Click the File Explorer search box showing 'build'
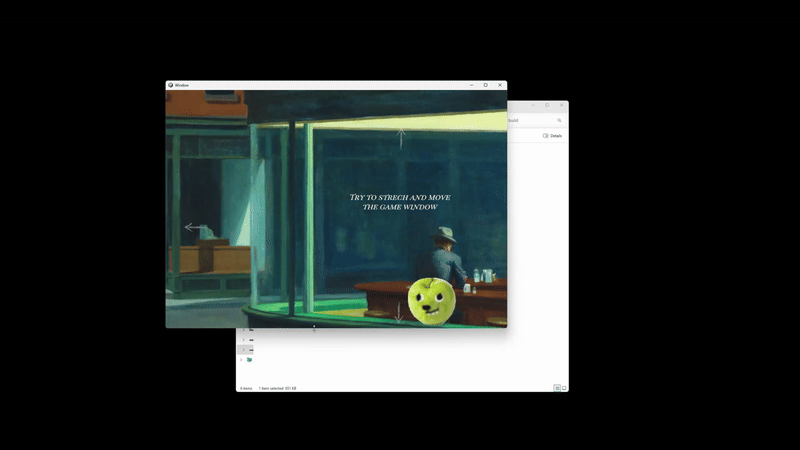The width and height of the screenshot is (800, 450). point(536,120)
